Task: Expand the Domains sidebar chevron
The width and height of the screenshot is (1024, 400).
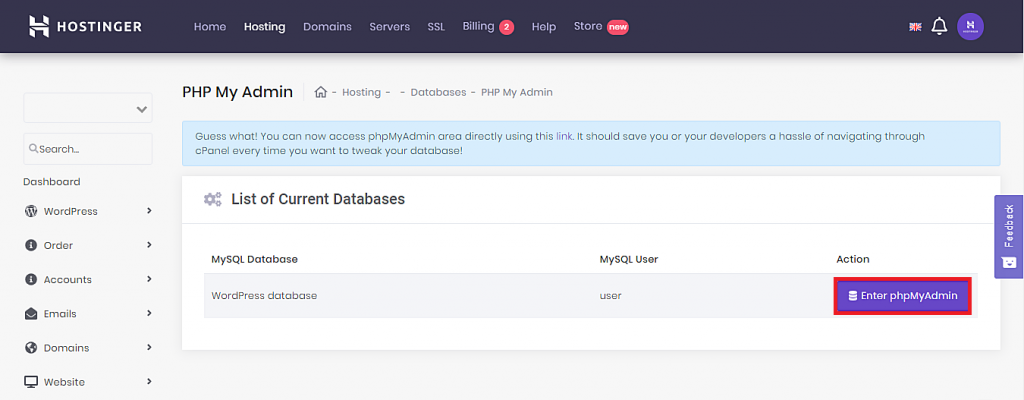Action: (149, 347)
